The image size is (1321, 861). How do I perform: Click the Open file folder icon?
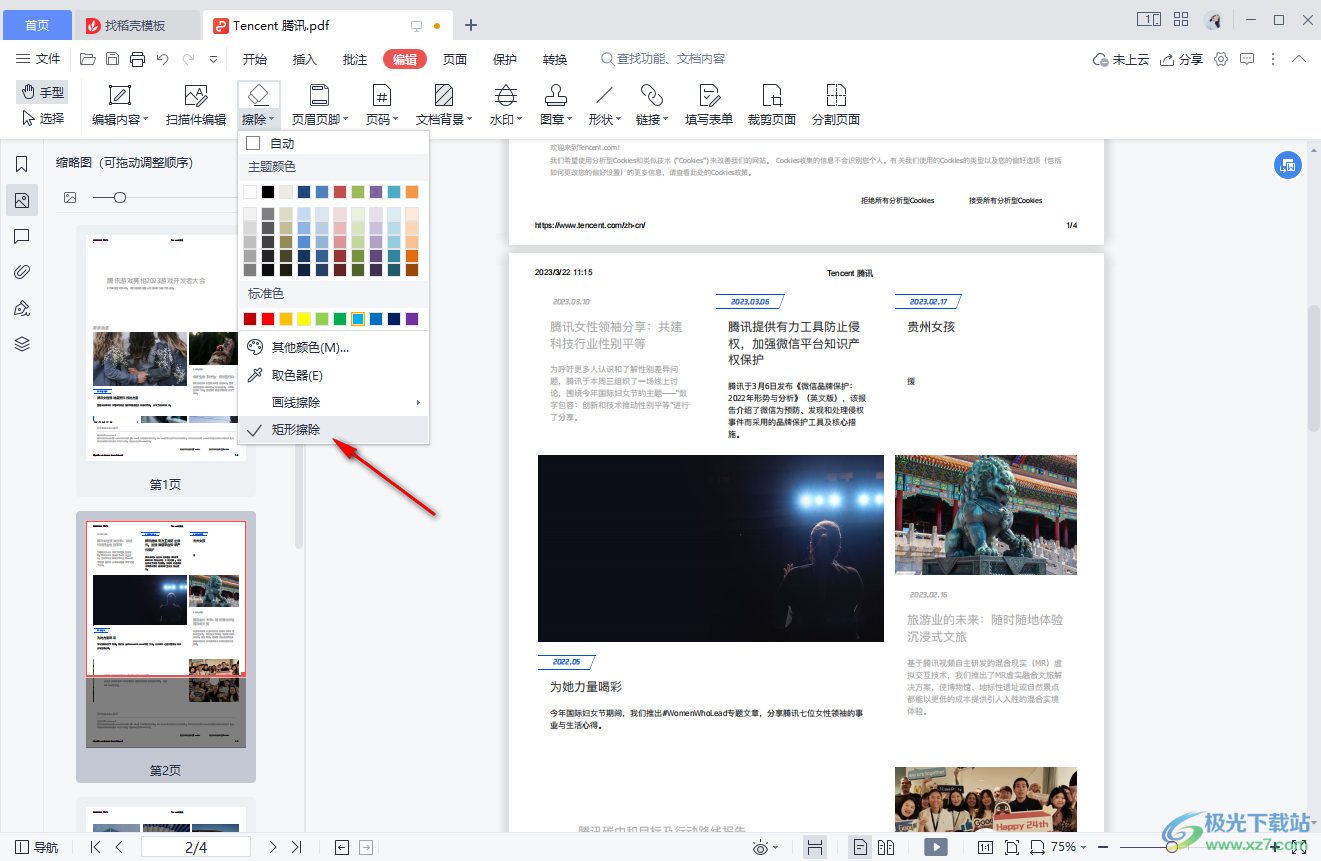coord(88,59)
